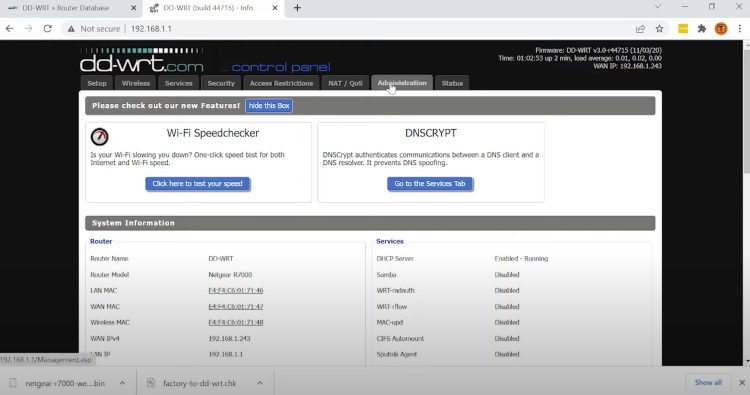750x395 pixels.
Task: Click the Samba service label
Action: [386, 274]
